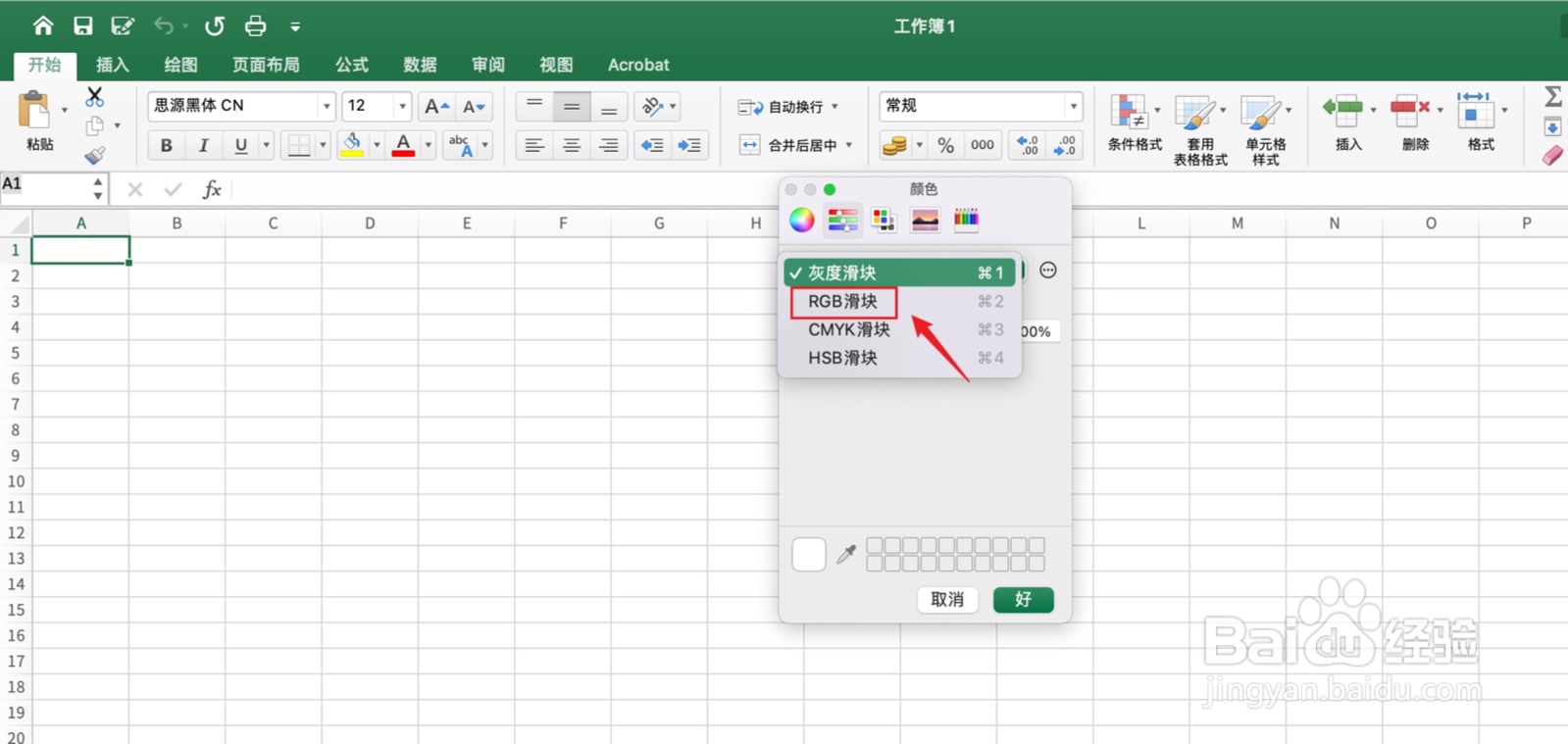Confirm color with the 好 button
This screenshot has height=744, width=1568.
[1023, 600]
